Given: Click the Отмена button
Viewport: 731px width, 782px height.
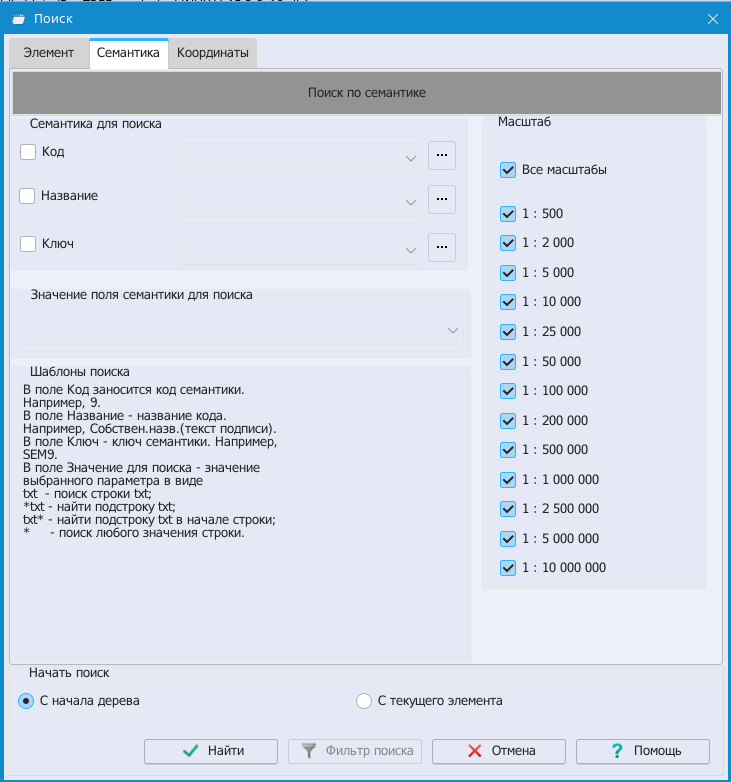Looking at the screenshot, I should tap(500, 751).
